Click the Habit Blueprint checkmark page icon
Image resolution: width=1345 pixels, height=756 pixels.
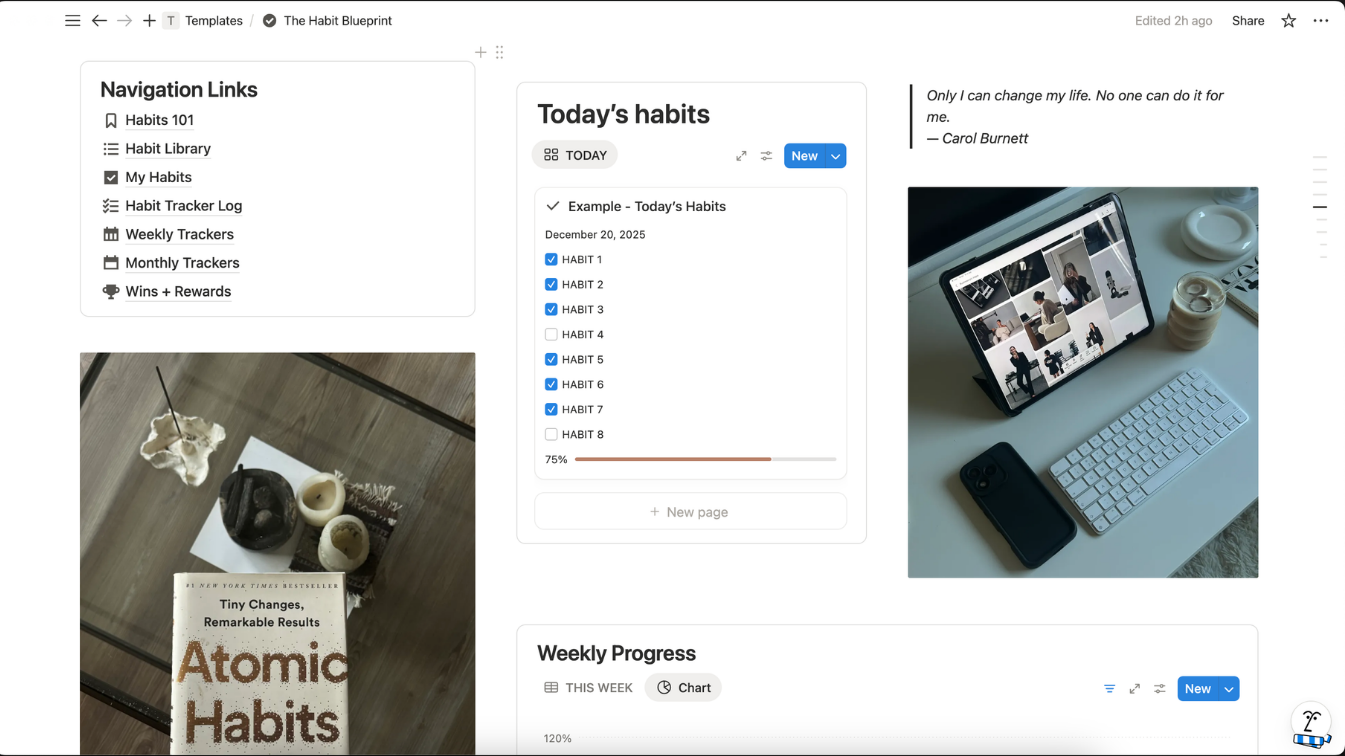[269, 20]
